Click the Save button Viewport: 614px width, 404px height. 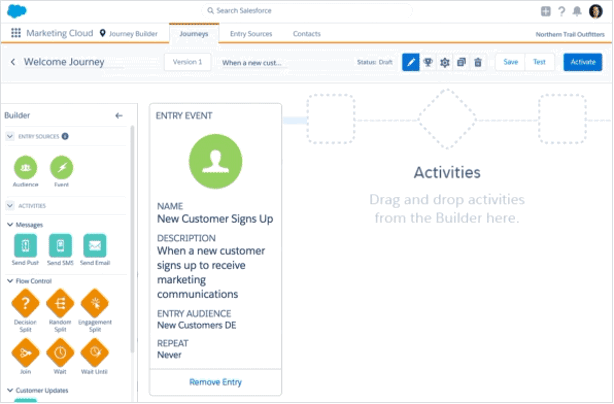pyautogui.click(x=511, y=62)
